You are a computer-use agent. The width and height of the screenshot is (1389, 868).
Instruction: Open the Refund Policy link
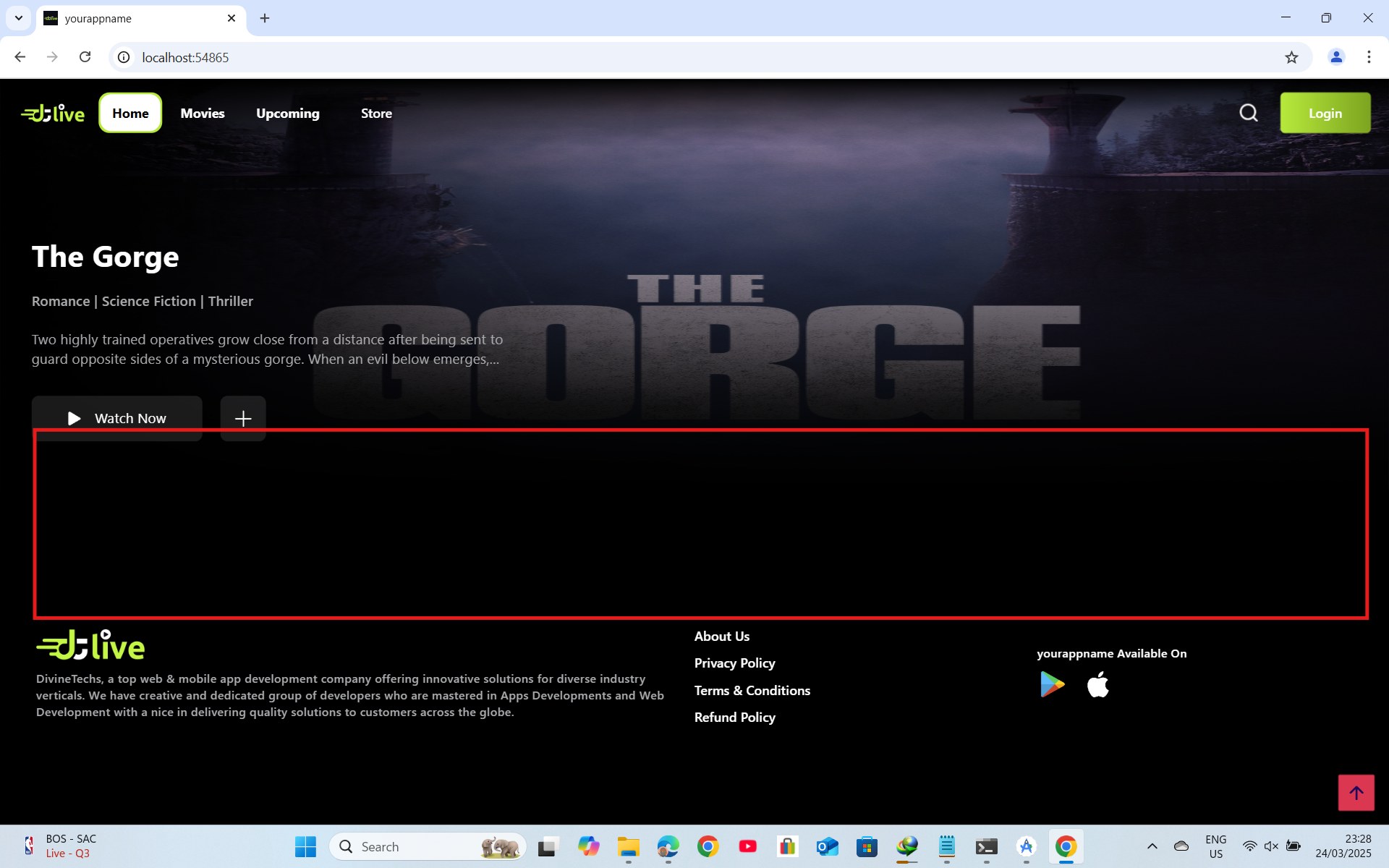(734, 718)
